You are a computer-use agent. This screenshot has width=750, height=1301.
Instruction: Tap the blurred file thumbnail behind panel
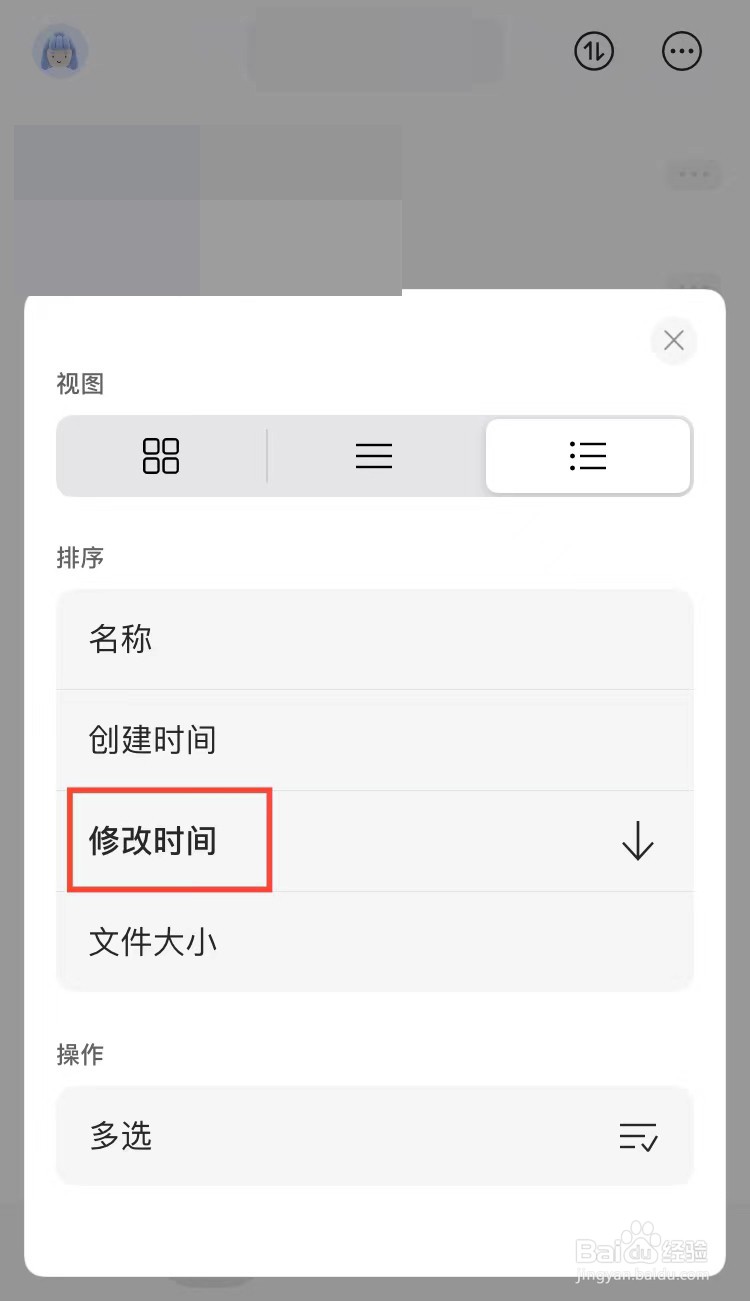(208, 210)
